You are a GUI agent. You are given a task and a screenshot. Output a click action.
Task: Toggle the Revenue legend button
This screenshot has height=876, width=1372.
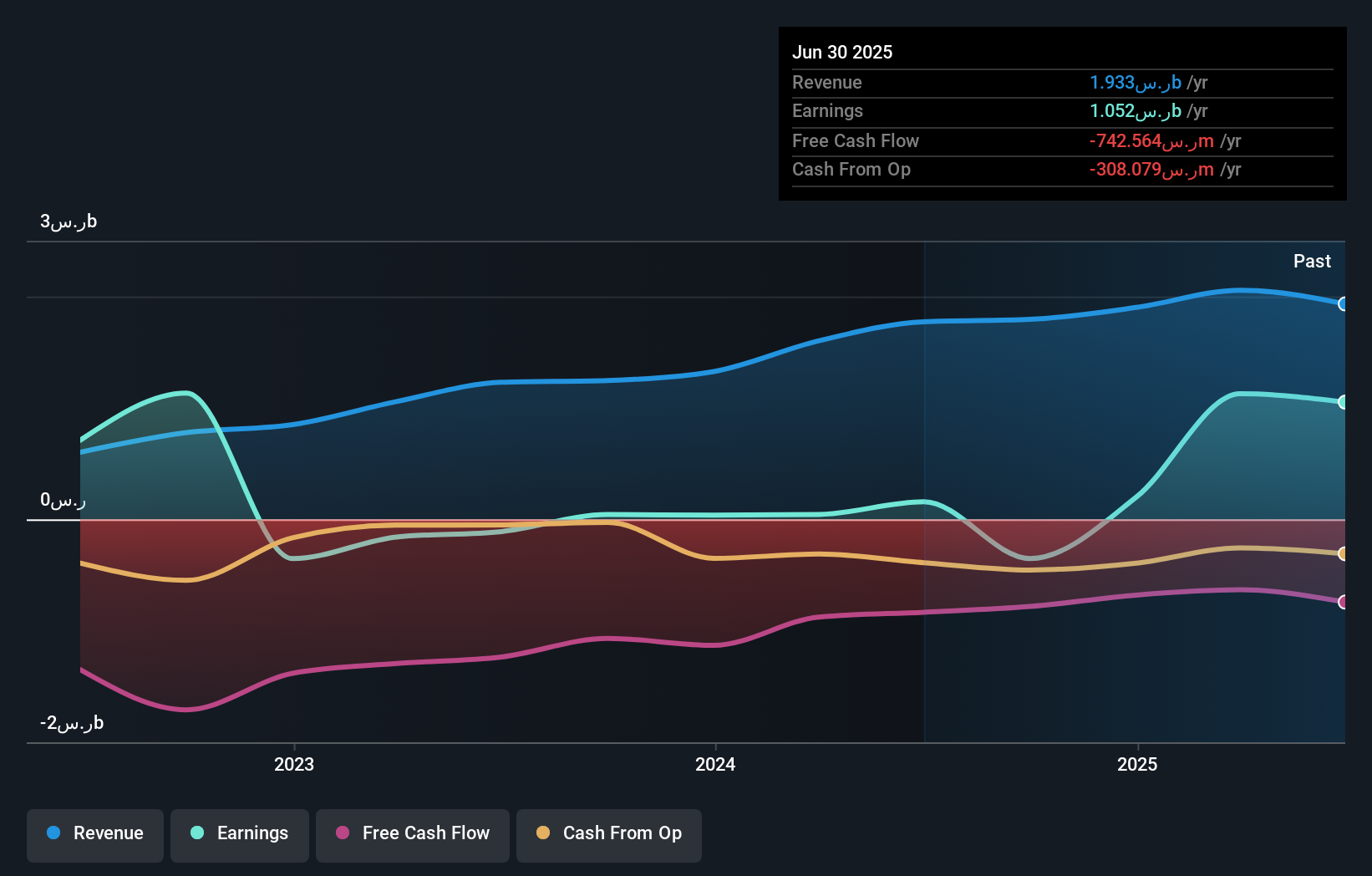pyautogui.click(x=95, y=835)
